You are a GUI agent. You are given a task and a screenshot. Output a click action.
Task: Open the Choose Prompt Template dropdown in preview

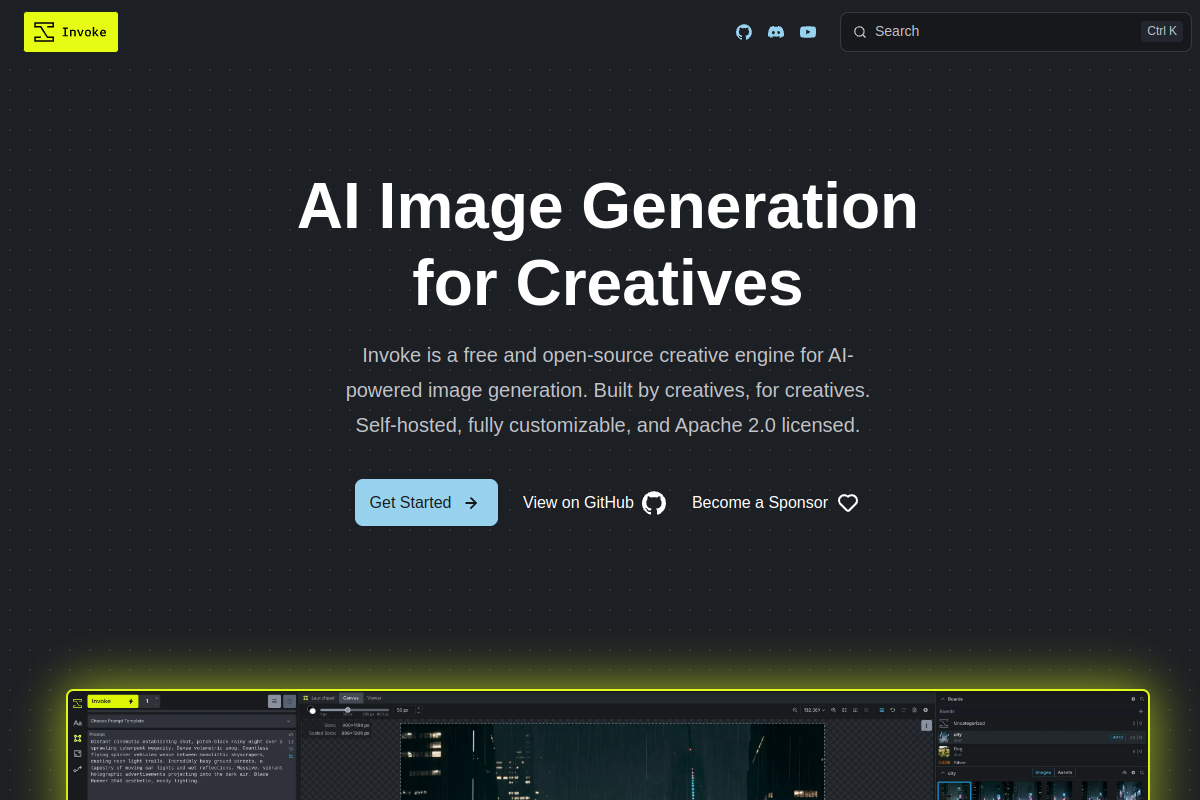(x=192, y=721)
